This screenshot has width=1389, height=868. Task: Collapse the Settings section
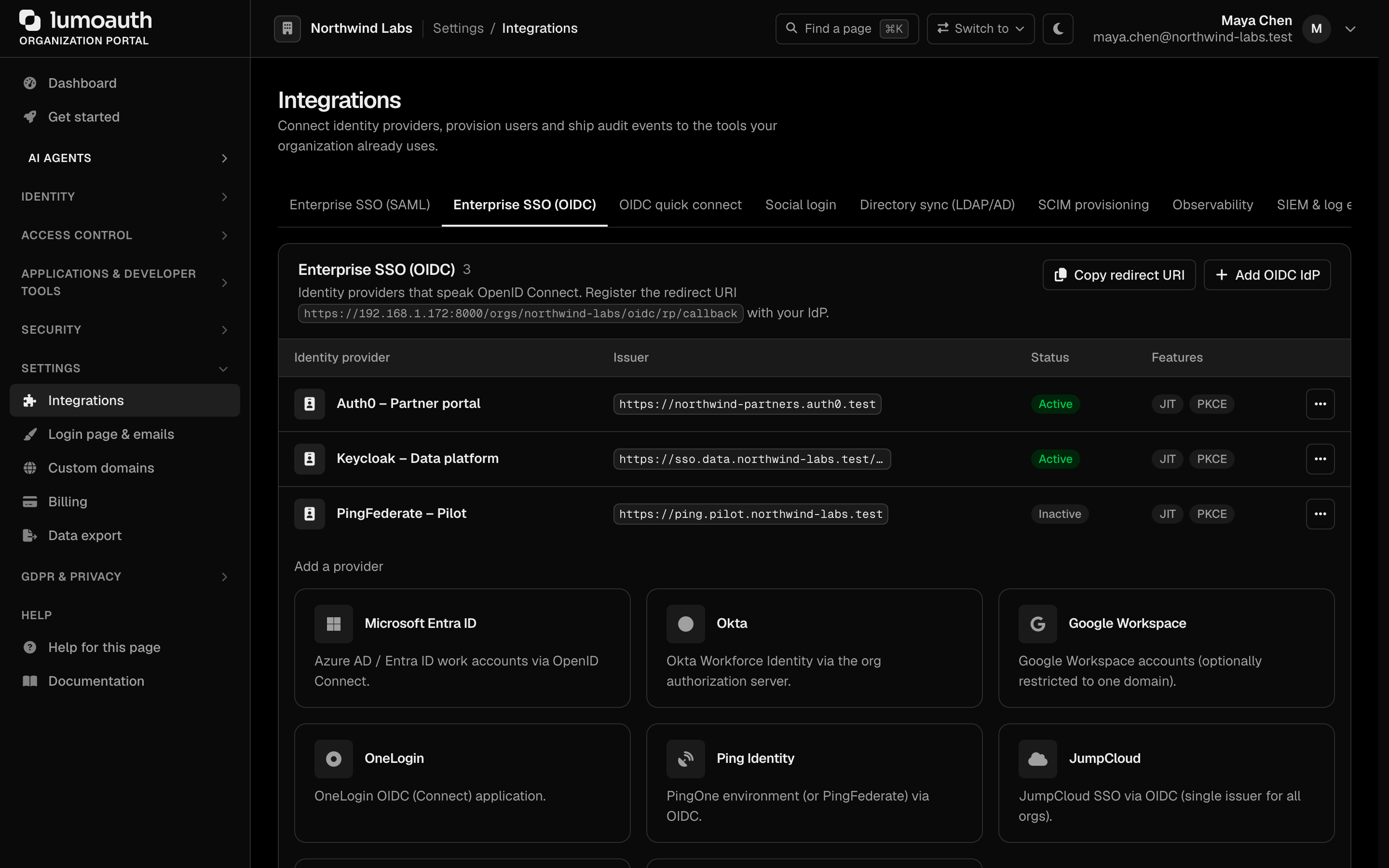pyautogui.click(x=124, y=368)
